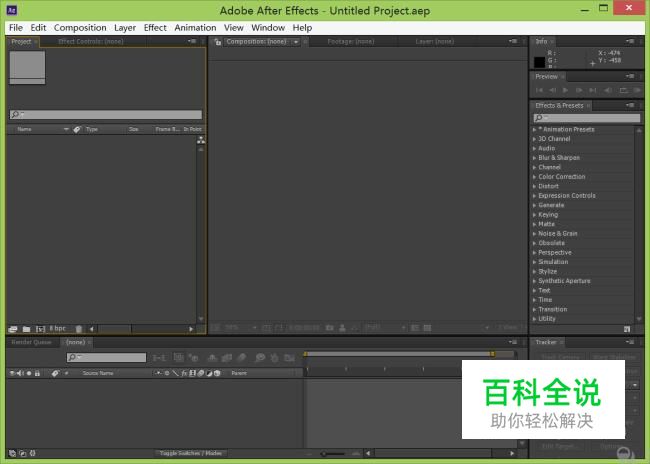The image size is (650, 464).
Task: Open the Layer menu
Action: 125,28
